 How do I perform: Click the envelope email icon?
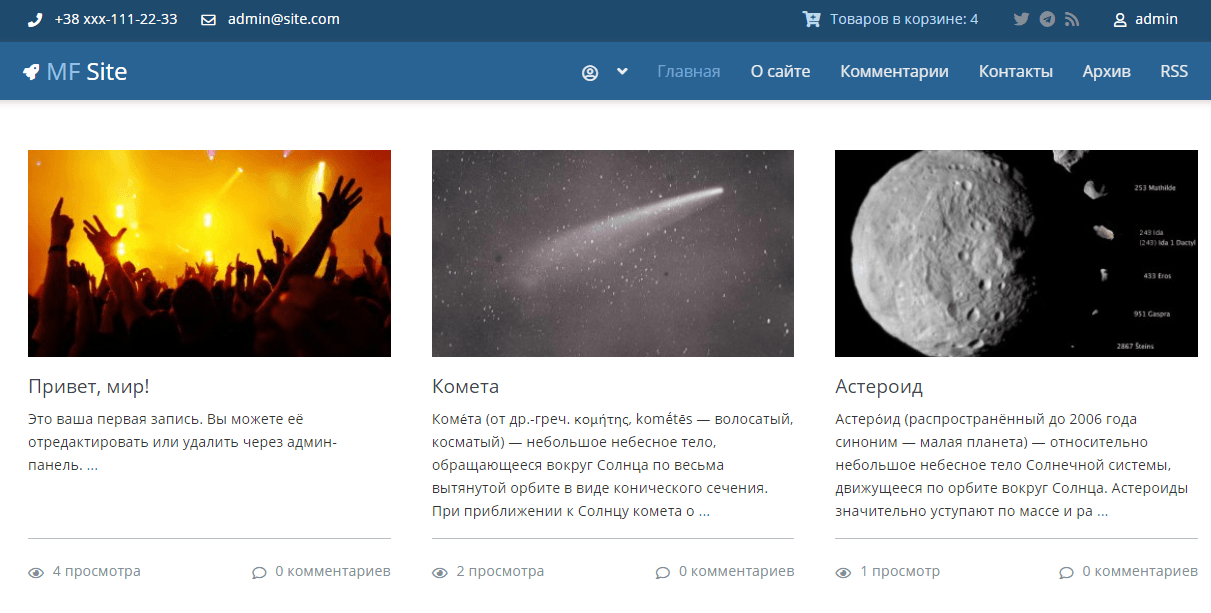coord(208,19)
